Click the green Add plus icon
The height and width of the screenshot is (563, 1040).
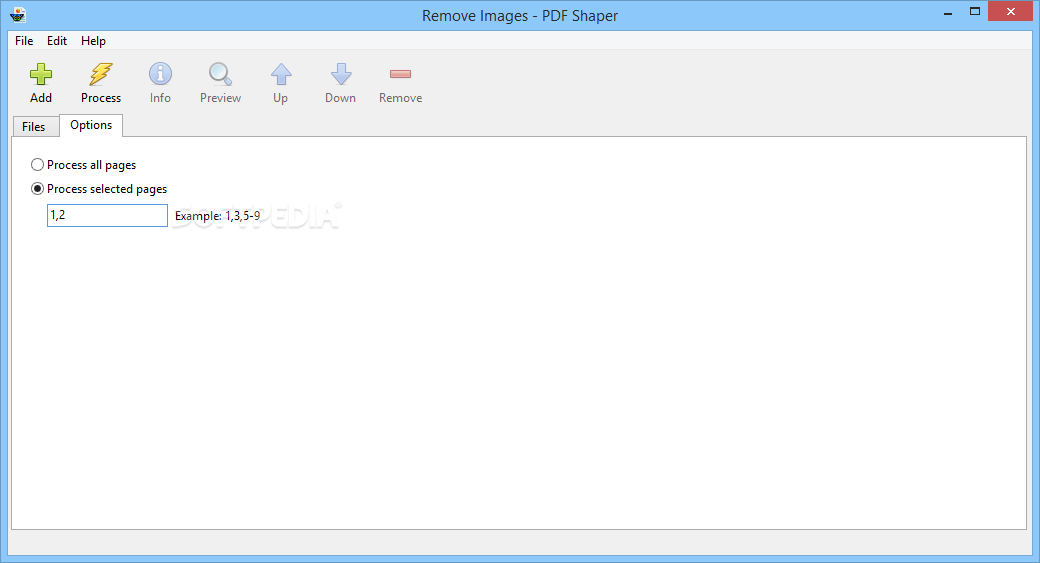40,74
